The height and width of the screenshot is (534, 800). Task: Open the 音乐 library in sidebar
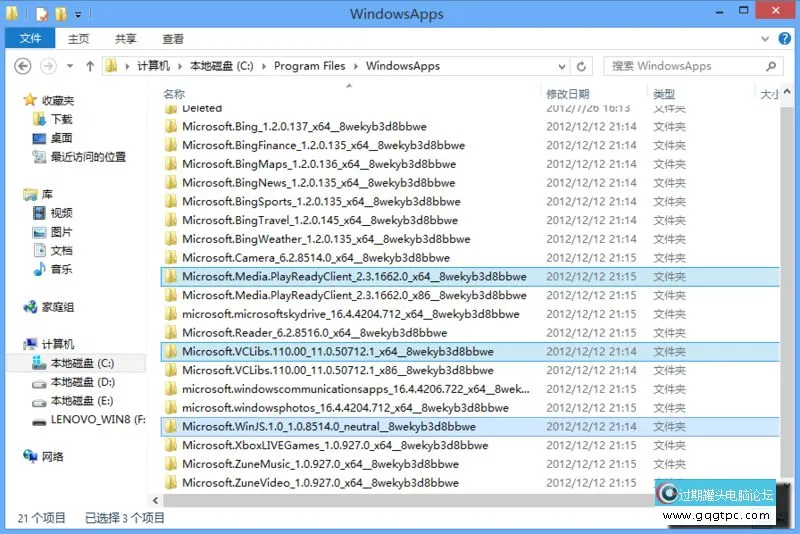[61, 269]
